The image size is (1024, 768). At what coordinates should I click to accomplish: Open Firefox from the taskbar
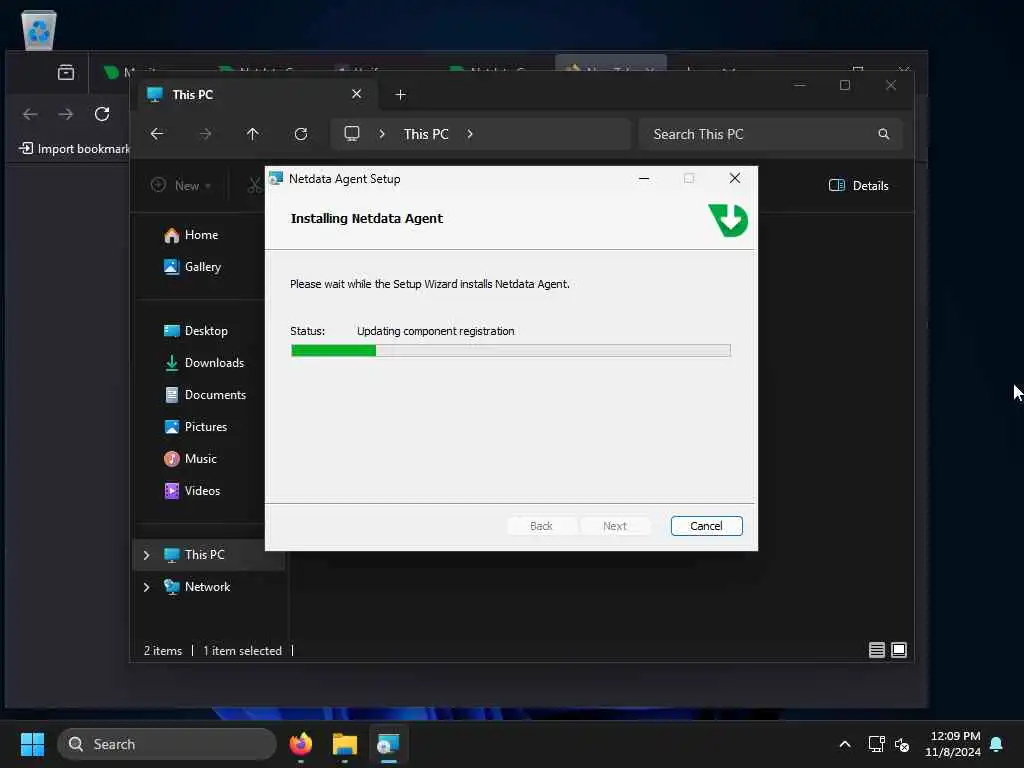tap(301, 744)
